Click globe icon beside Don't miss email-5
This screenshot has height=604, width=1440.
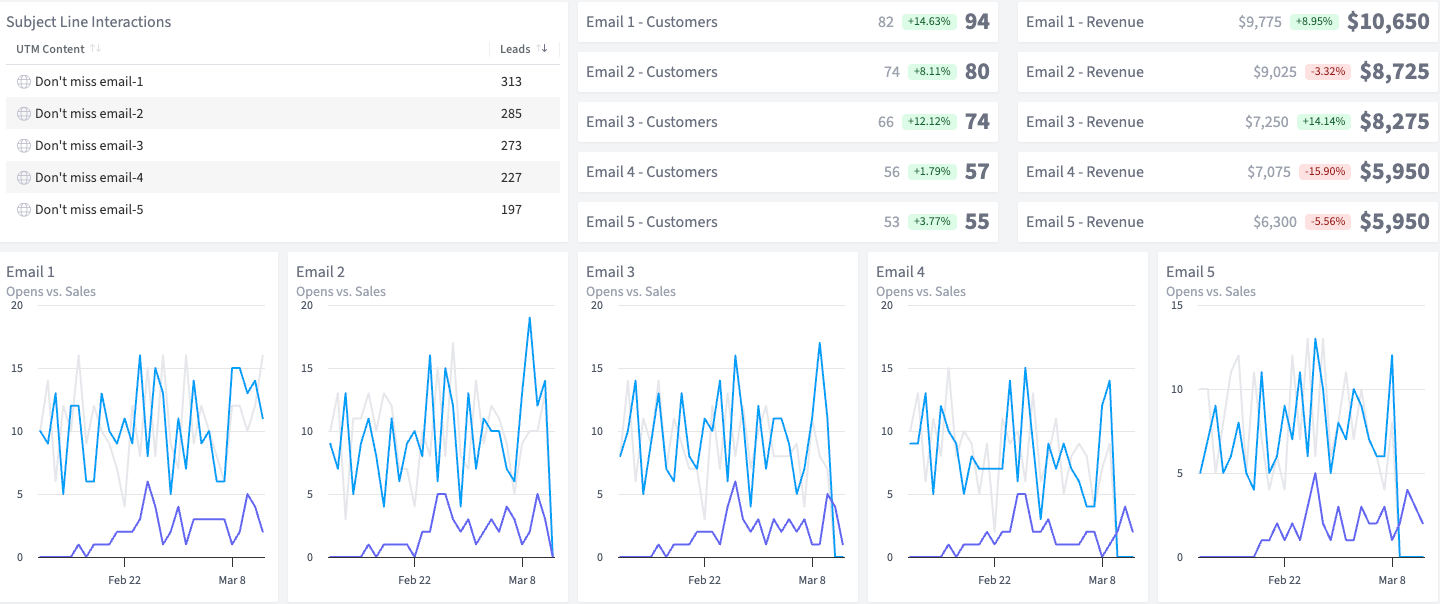(24, 210)
